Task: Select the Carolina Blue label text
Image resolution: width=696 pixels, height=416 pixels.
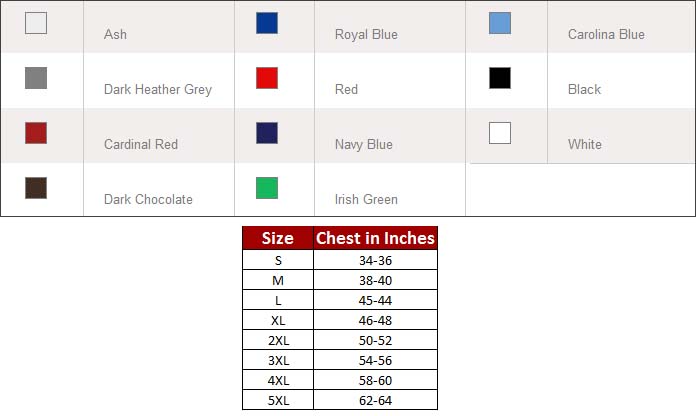Action: point(606,35)
